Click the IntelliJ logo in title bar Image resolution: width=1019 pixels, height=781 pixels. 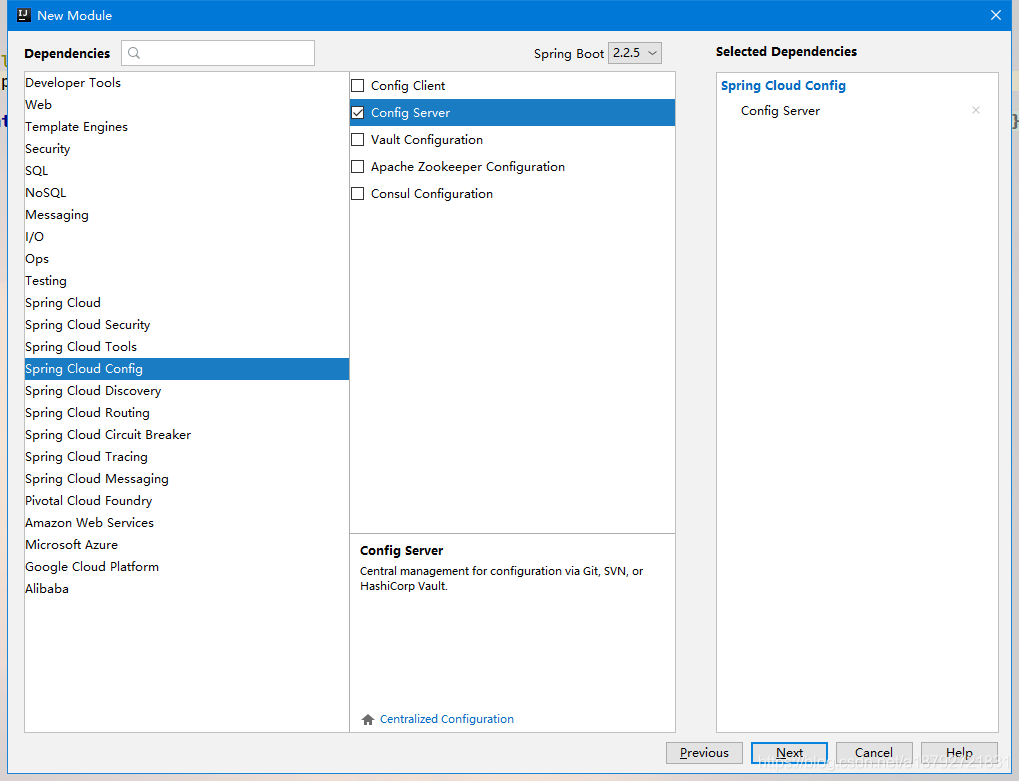coord(24,15)
